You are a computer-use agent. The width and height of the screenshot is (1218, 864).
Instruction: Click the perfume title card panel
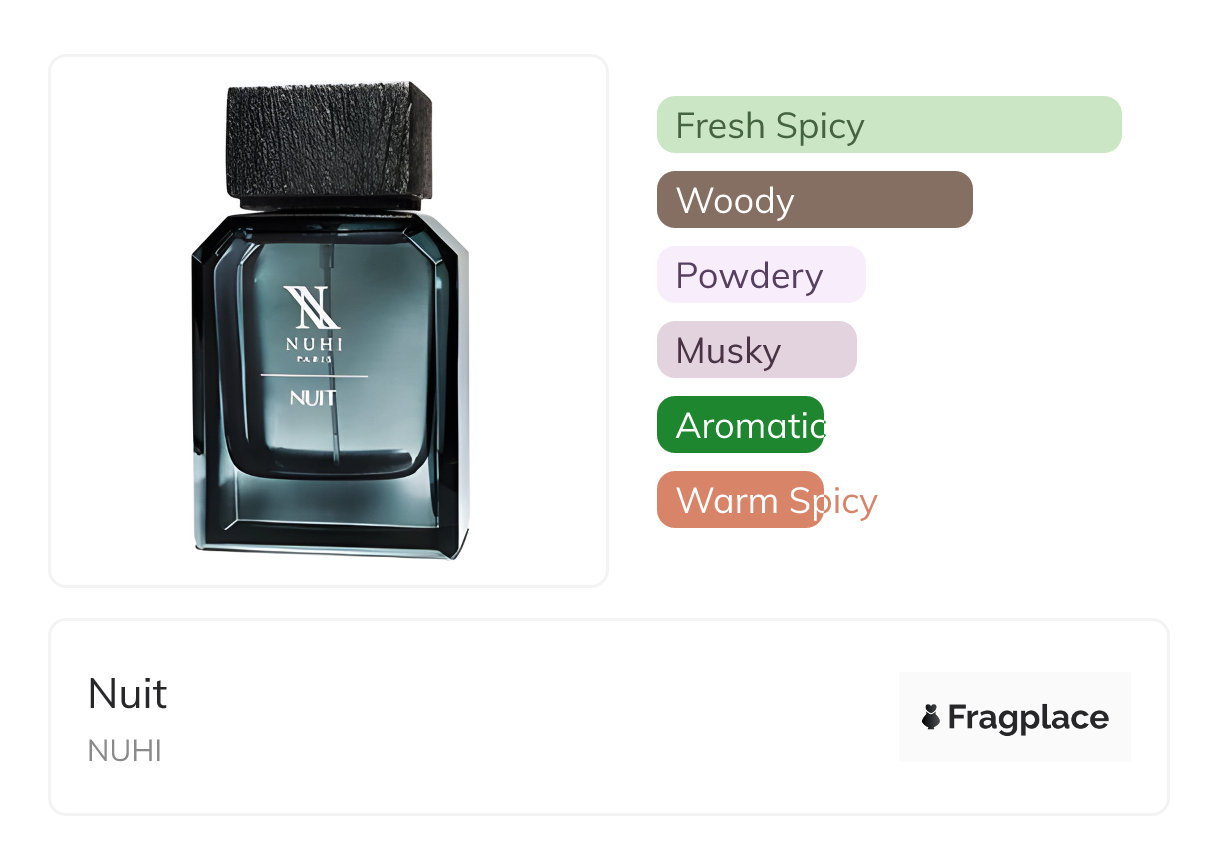[x=609, y=717]
